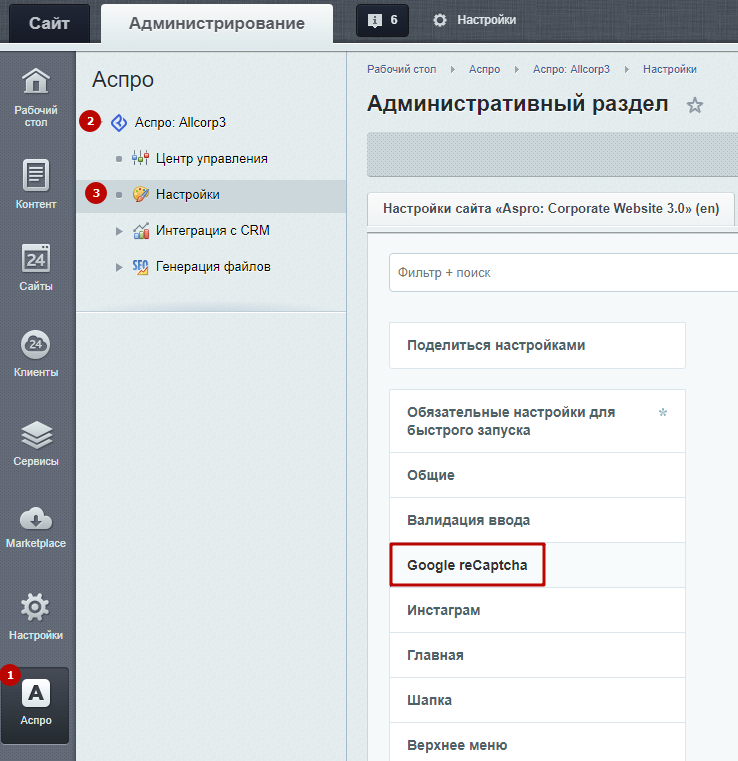Click the Аспро: Allcorp3 diamond logo icon
This screenshot has height=761, width=738.
(x=119, y=123)
